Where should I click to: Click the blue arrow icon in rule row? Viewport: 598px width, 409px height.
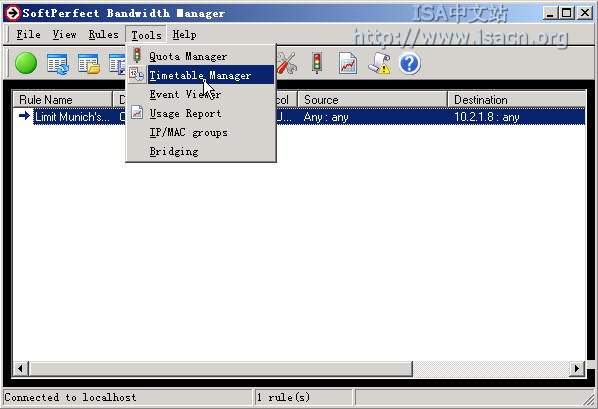click(x=24, y=116)
